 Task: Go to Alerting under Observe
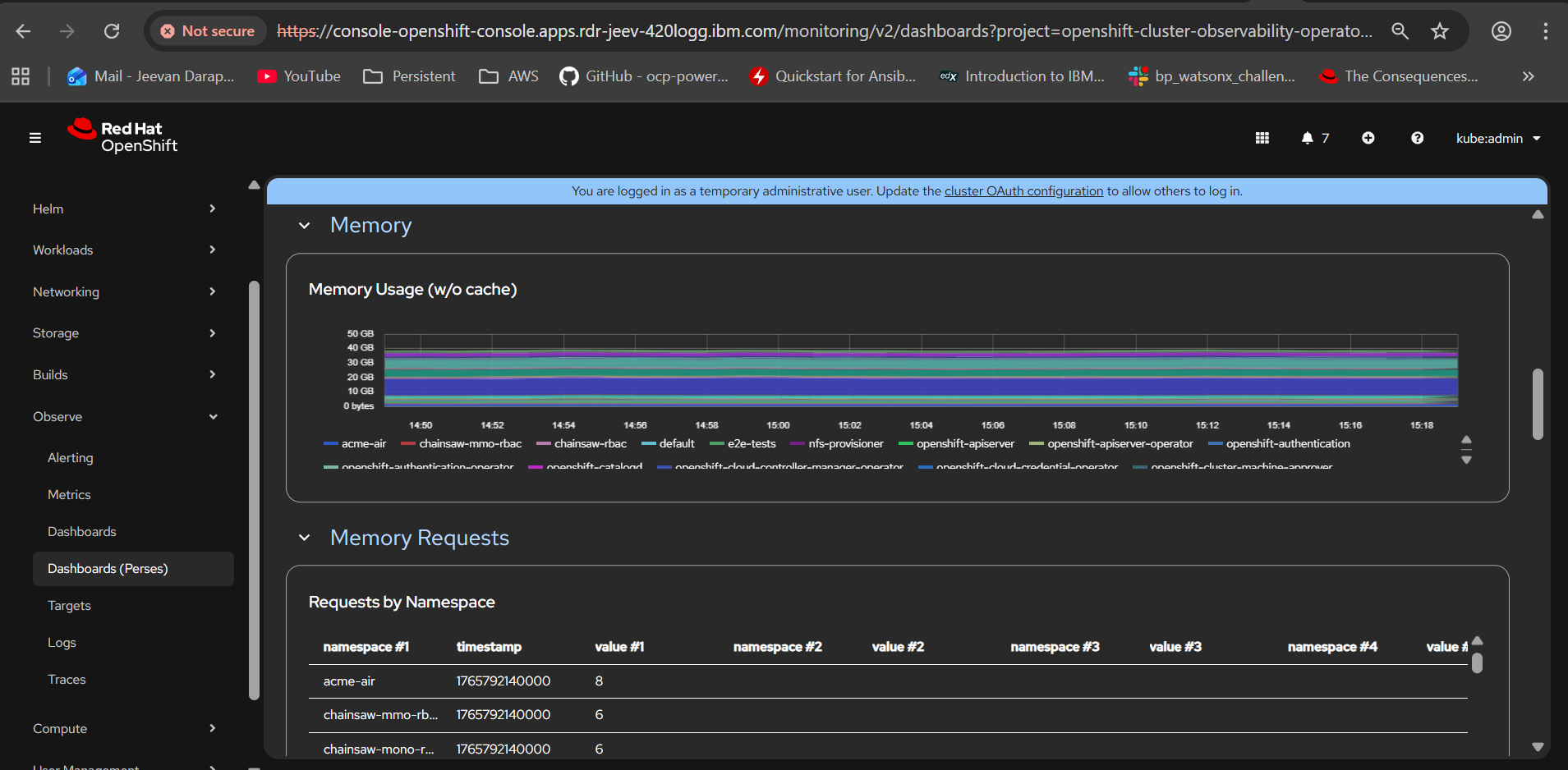[x=71, y=458]
